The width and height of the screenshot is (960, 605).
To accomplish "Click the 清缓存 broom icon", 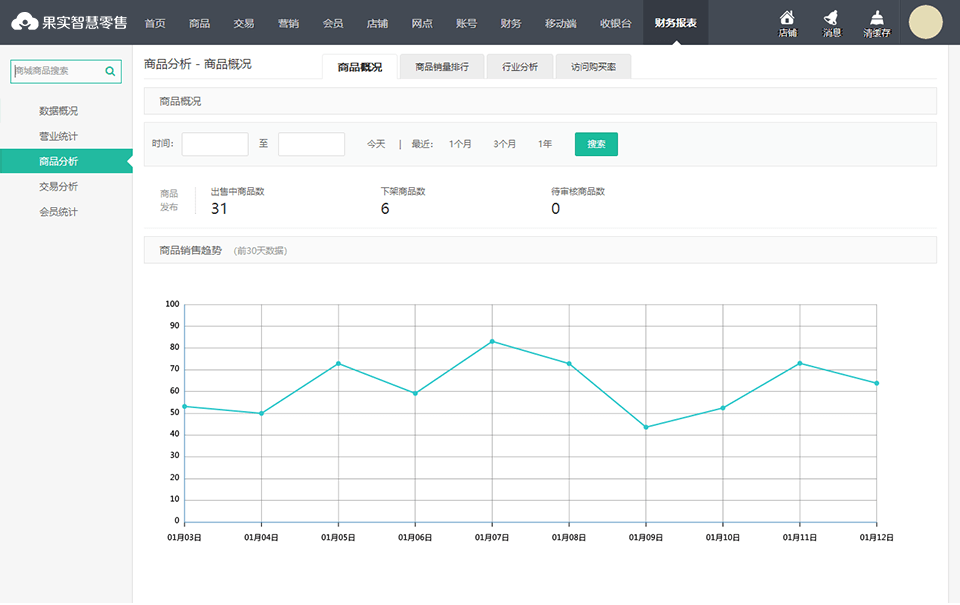I will point(877,18).
